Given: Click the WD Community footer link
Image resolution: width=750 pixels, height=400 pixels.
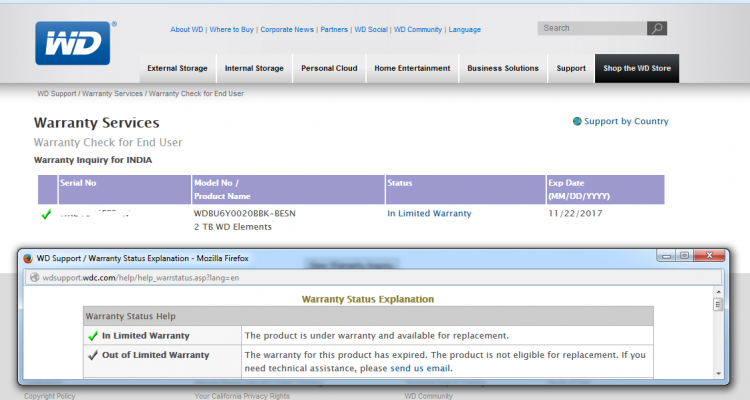Looking at the screenshot, I should coord(429,396).
